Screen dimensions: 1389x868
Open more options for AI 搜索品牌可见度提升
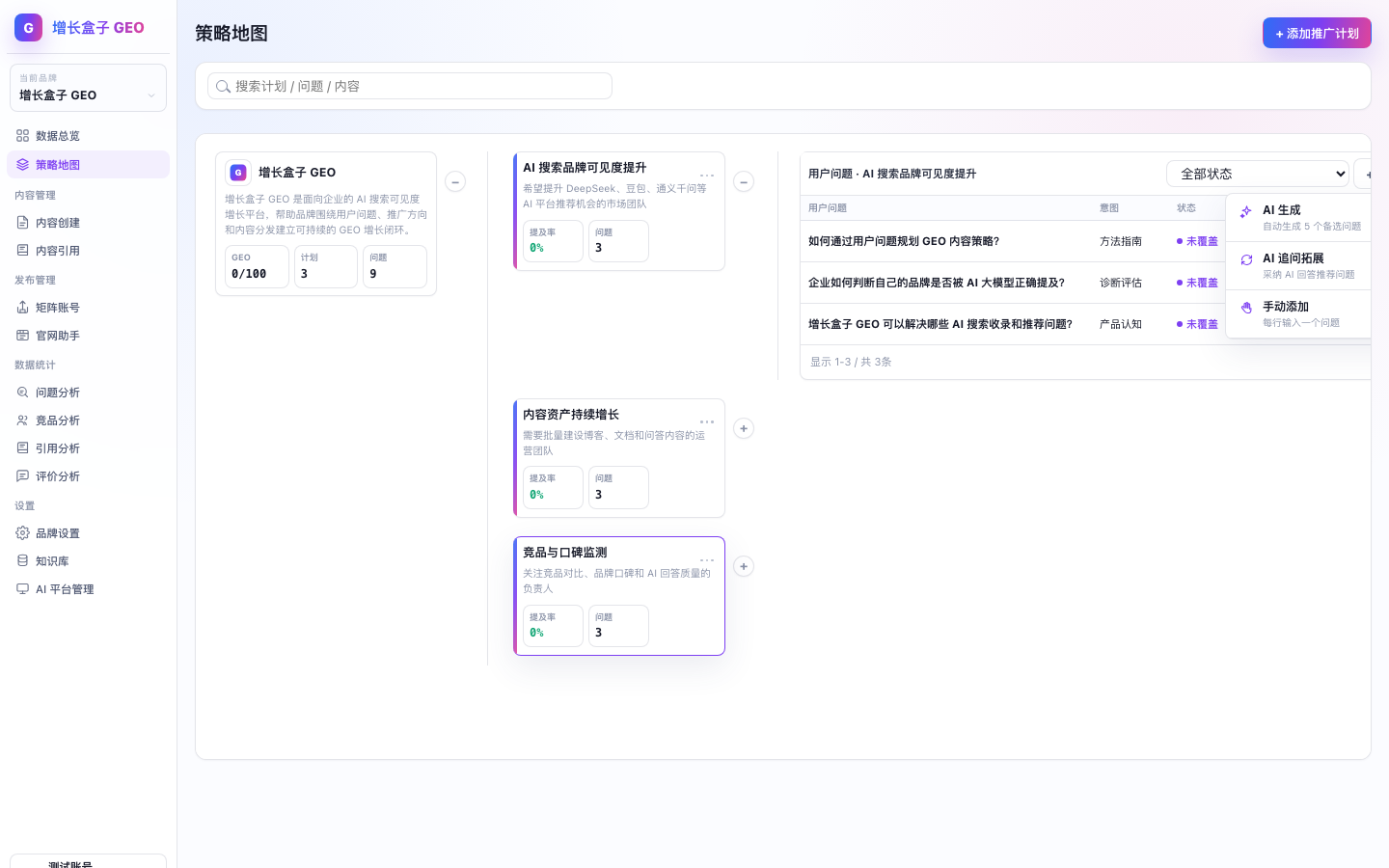coord(707,176)
